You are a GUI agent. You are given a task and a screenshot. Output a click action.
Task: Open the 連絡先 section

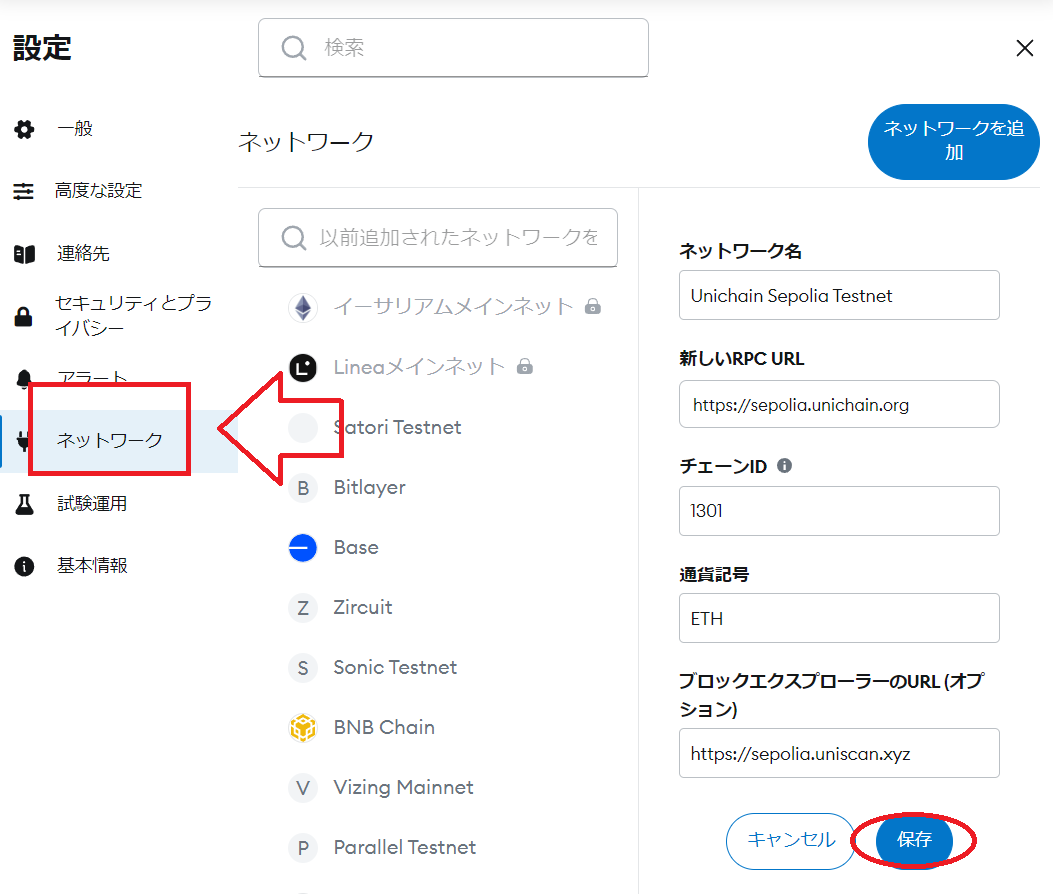click(x=83, y=253)
